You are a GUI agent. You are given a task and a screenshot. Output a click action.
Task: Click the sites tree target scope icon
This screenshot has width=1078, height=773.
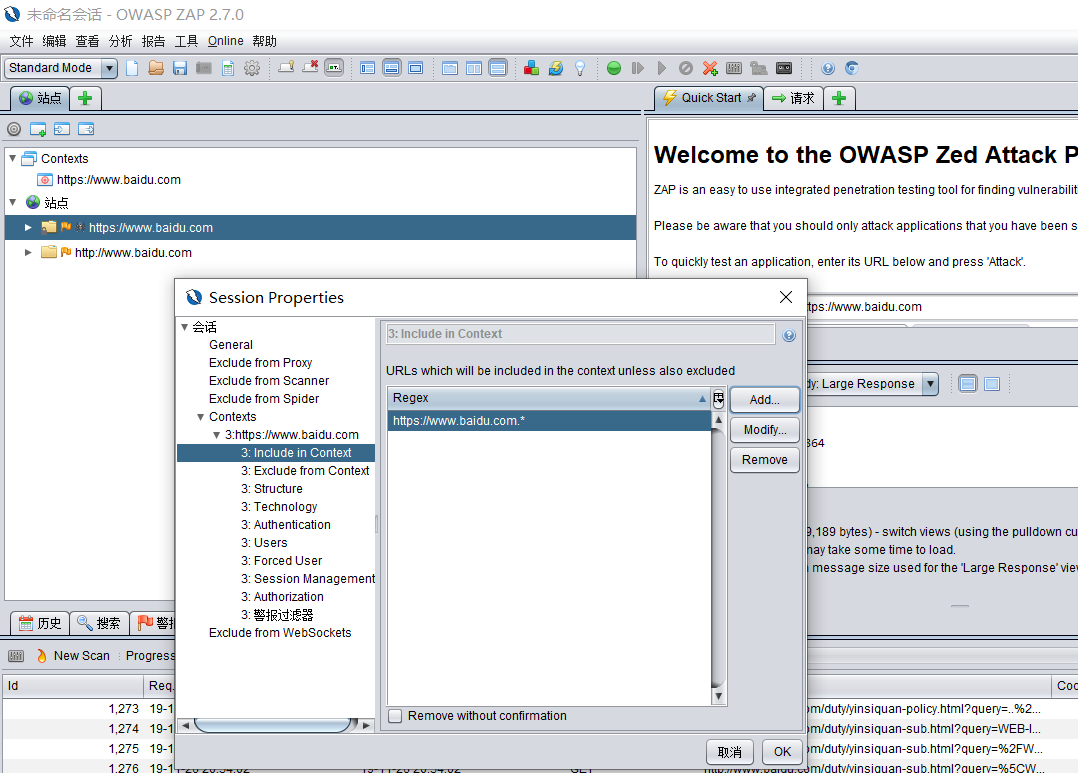pyautogui.click(x=14, y=129)
